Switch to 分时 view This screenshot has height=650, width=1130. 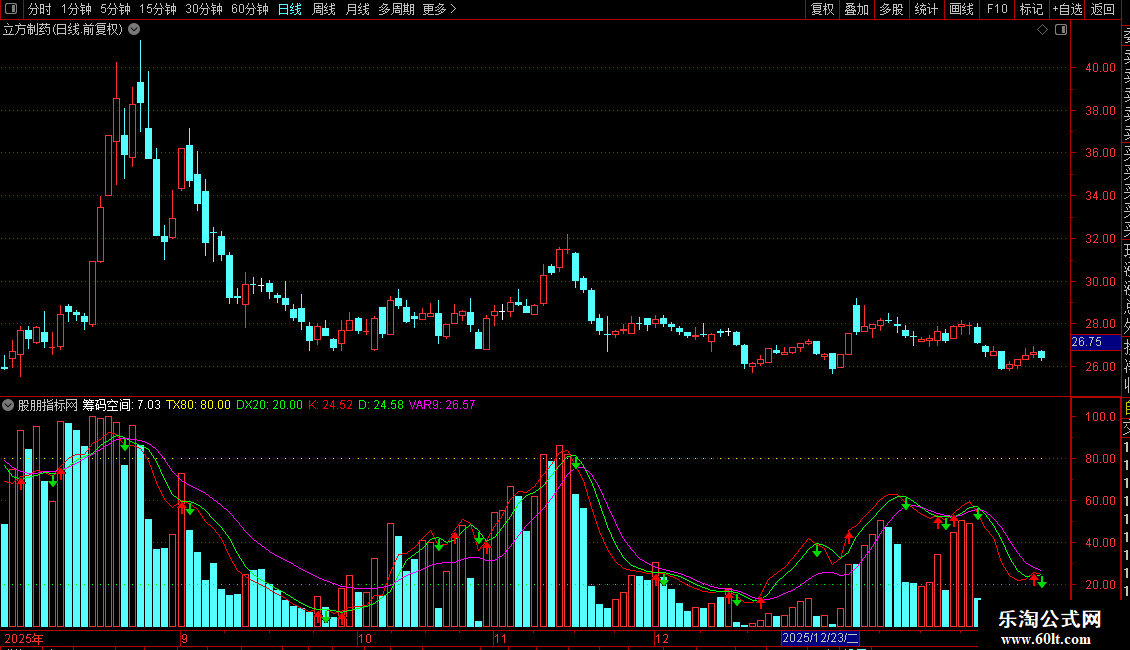pyautogui.click(x=39, y=9)
